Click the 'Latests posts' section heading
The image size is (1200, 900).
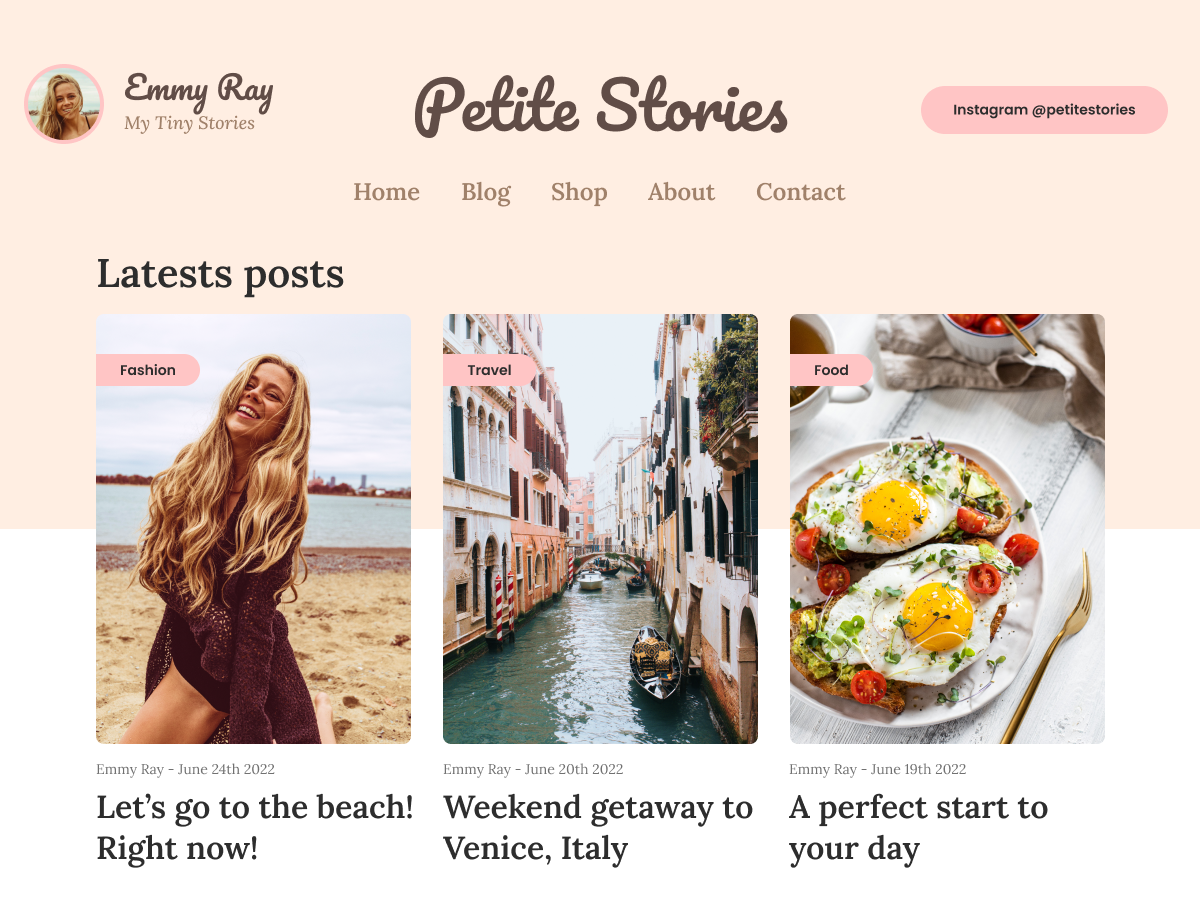(220, 274)
